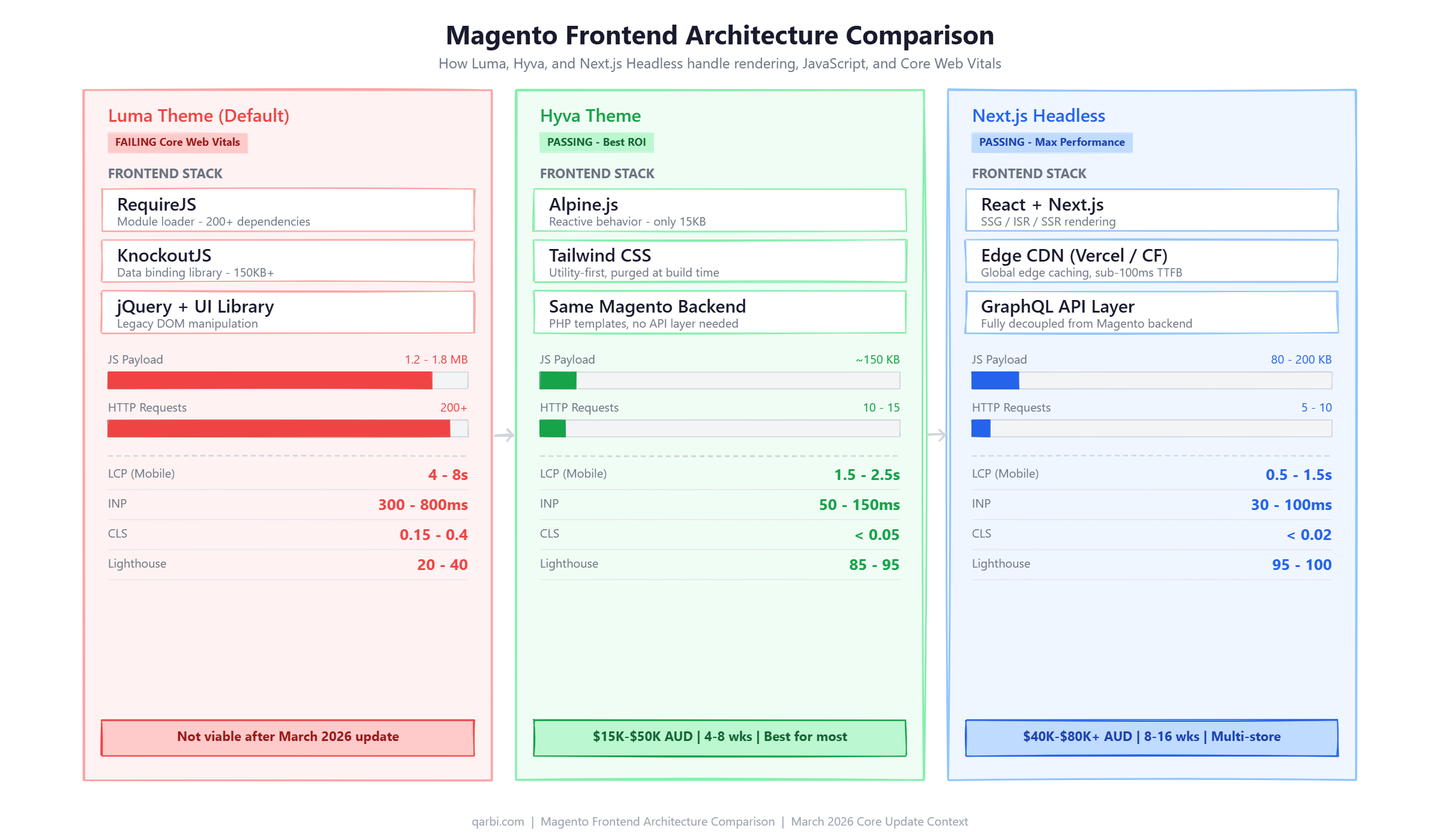
Task: Select the React + Next.js stack card
Action: click(1152, 210)
